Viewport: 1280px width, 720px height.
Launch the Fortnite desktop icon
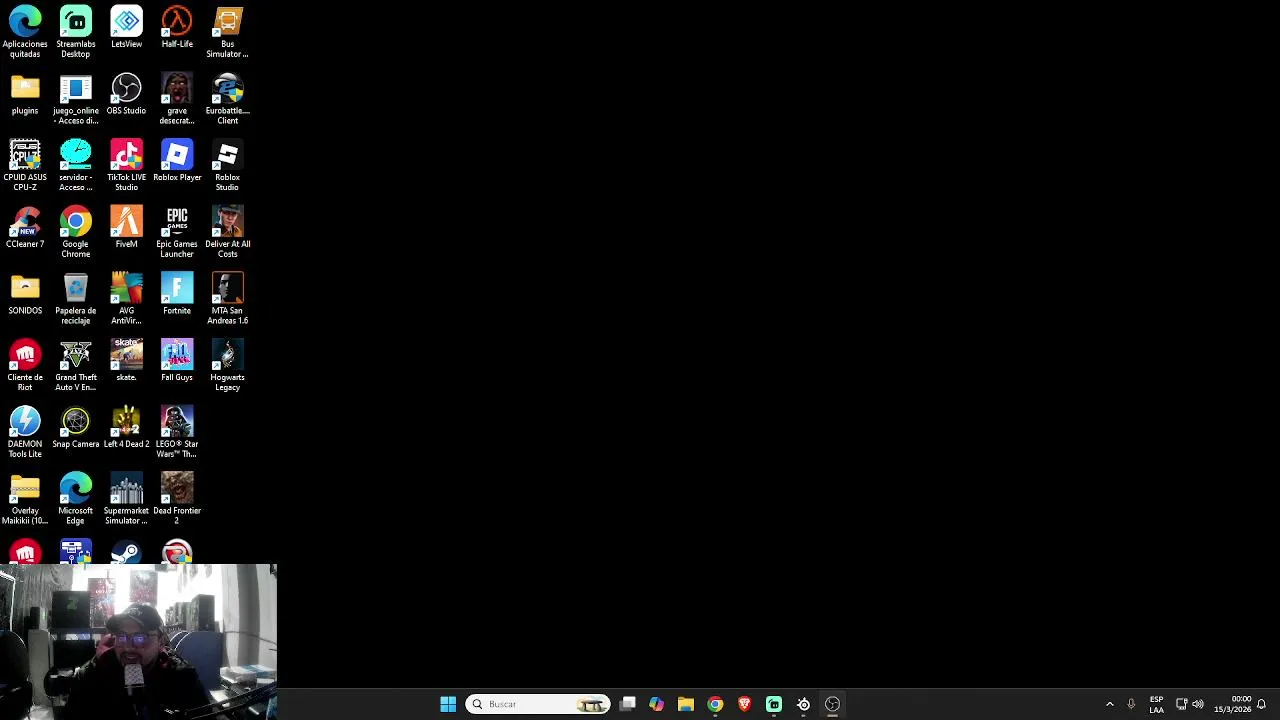pyautogui.click(x=177, y=295)
